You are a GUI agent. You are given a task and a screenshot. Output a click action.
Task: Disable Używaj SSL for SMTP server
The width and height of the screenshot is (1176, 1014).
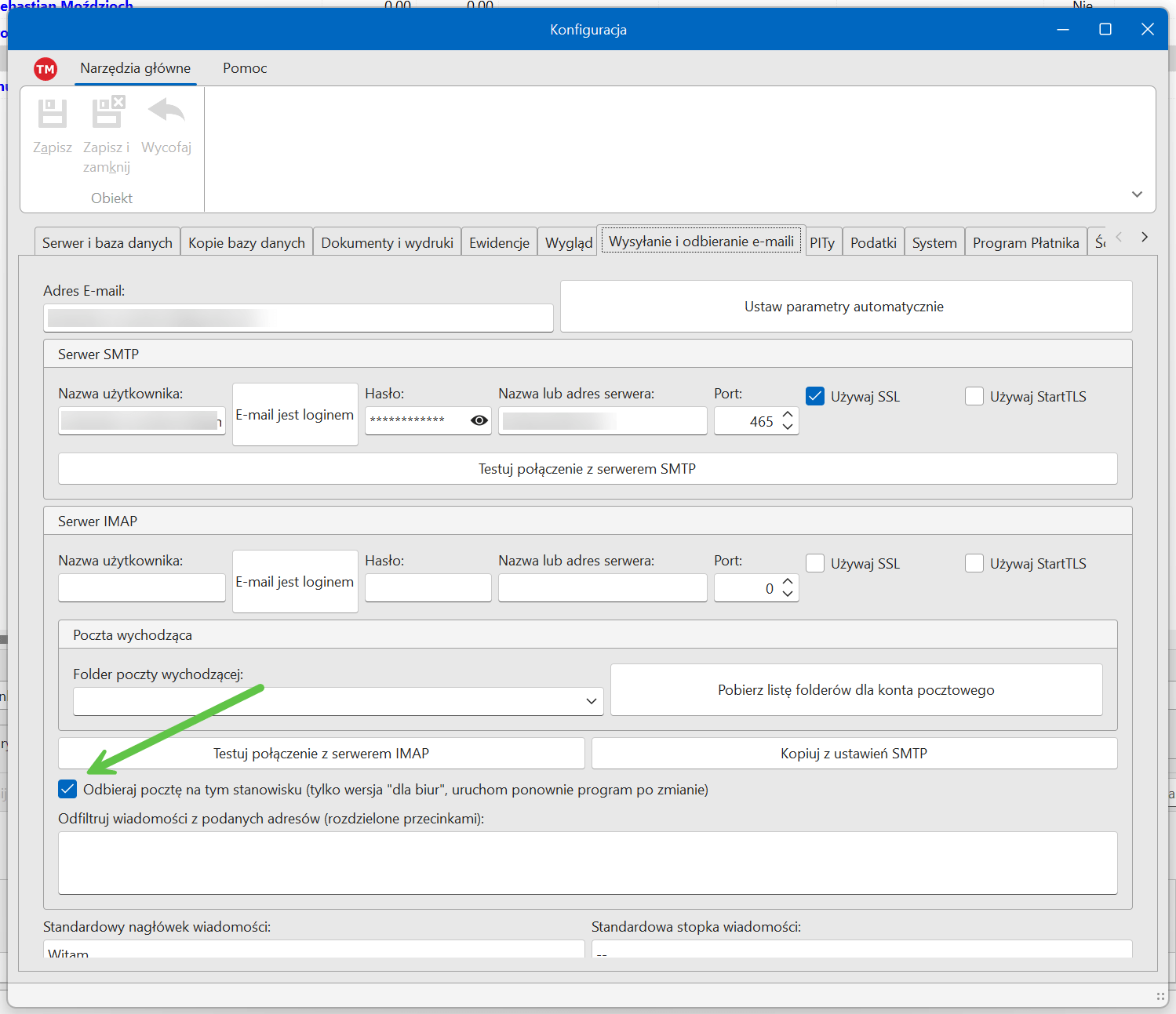pyautogui.click(x=815, y=396)
